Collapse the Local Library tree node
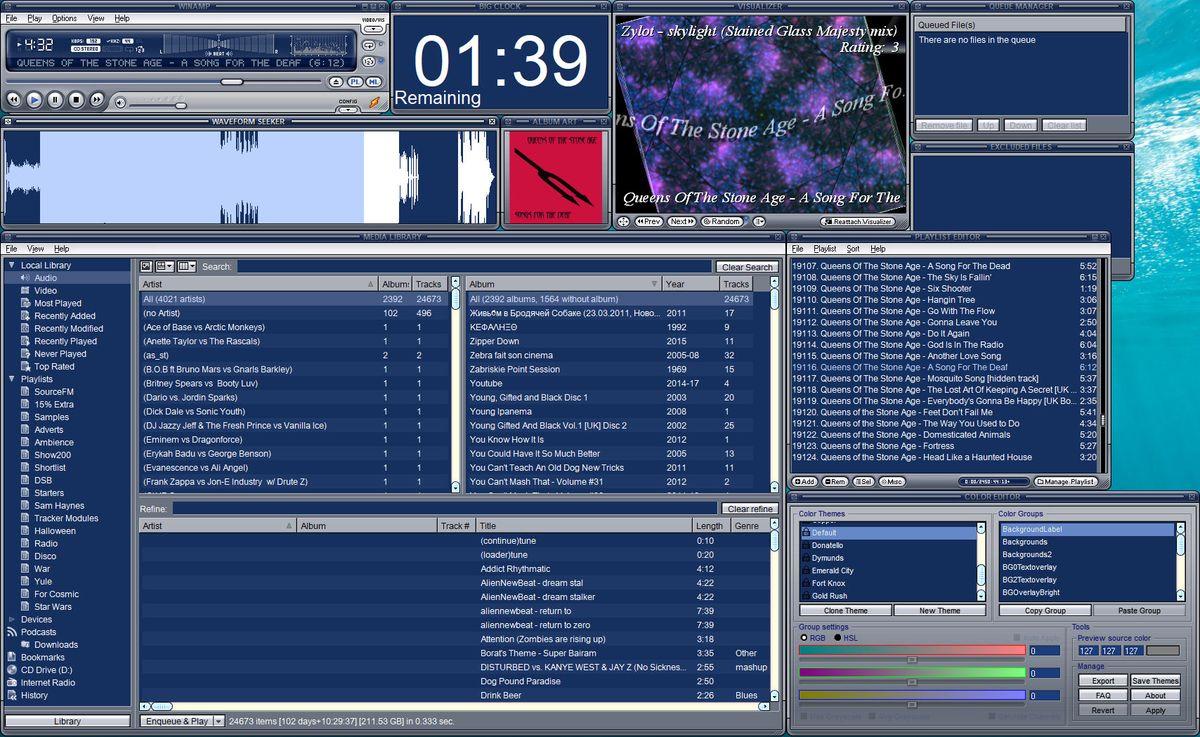The height and width of the screenshot is (737, 1200). (11, 265)
